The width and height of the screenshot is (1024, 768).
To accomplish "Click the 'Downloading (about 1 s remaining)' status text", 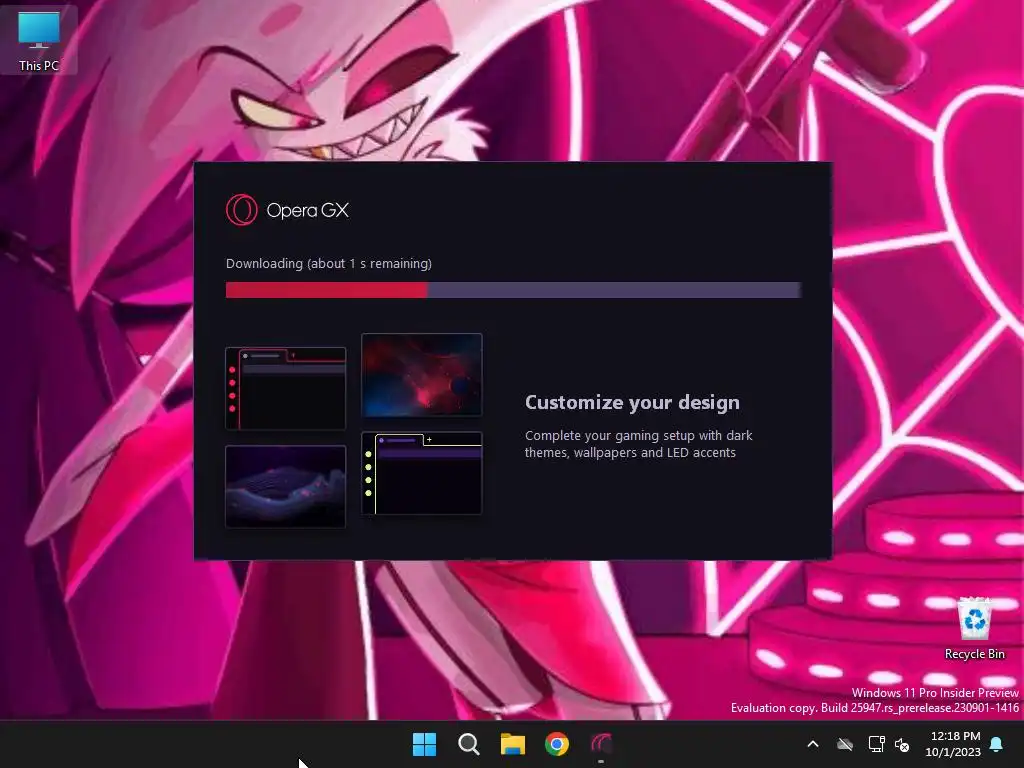I will tap(328, 263).
